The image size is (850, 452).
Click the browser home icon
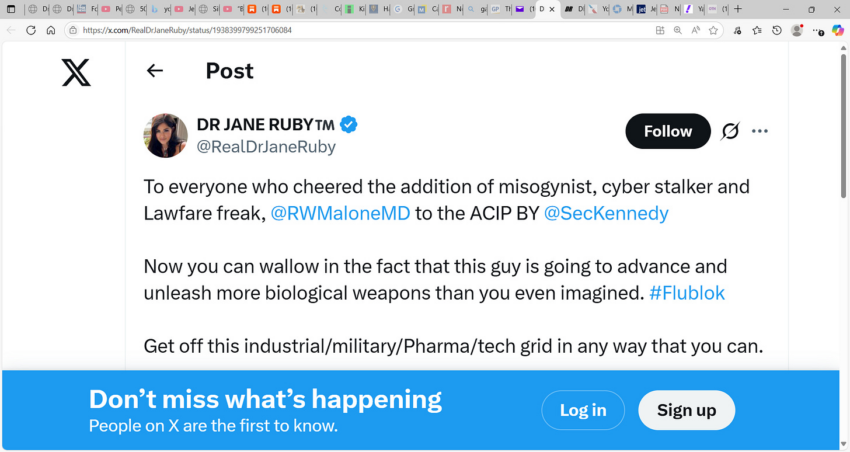pos(51,30)
